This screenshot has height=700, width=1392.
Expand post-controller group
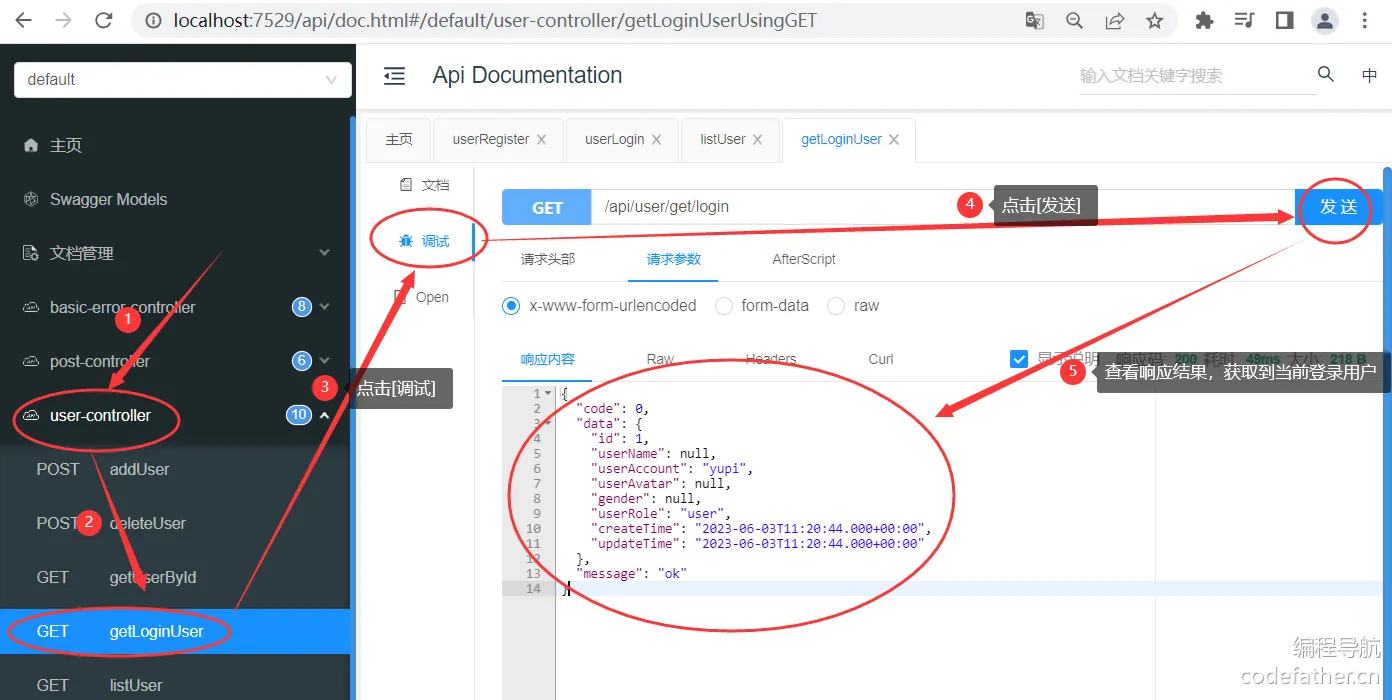pos(175,361)
